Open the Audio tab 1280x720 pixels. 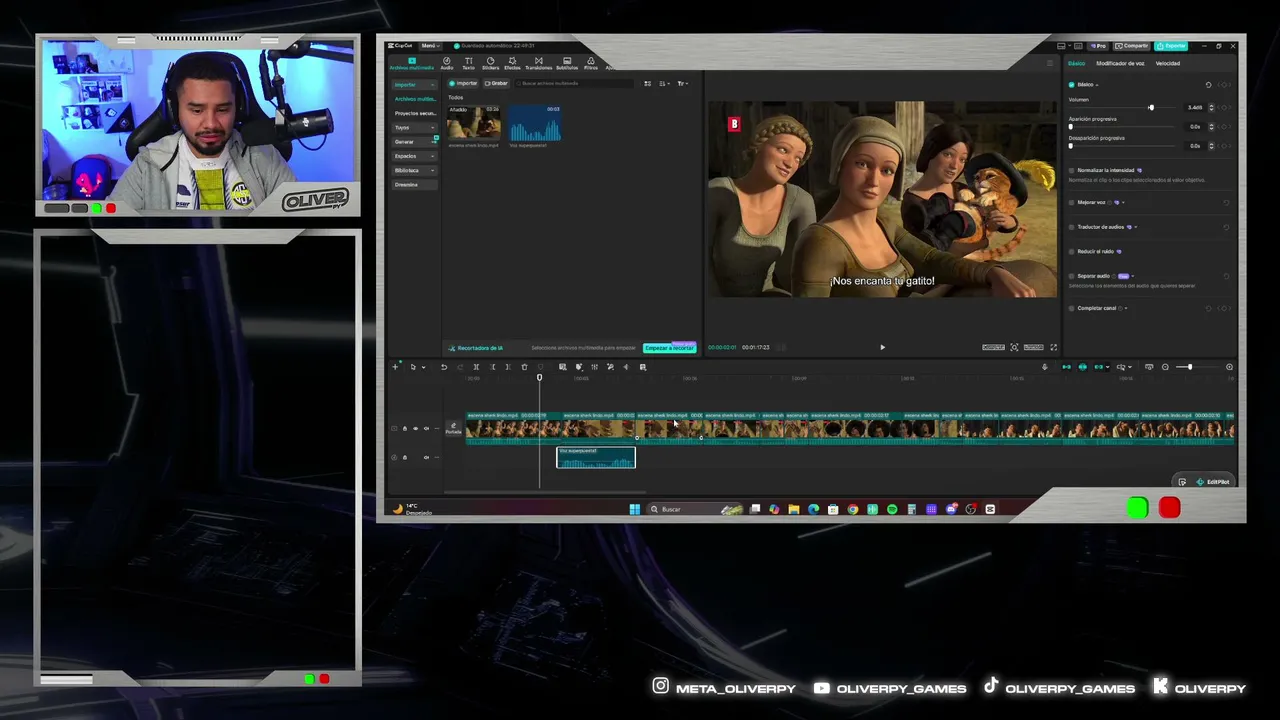(x=446, y=63)
